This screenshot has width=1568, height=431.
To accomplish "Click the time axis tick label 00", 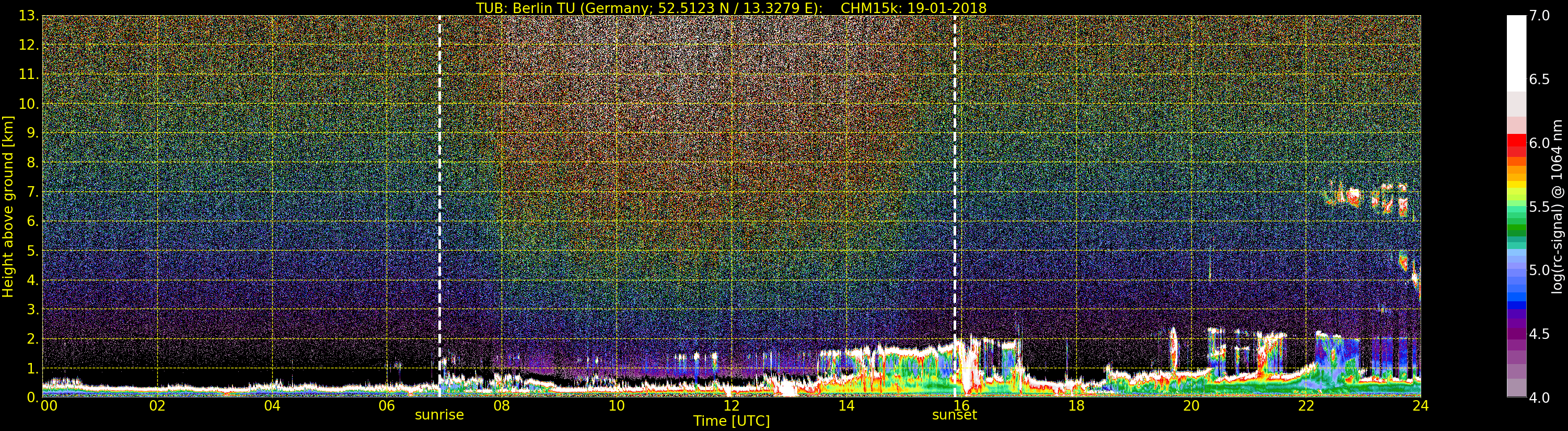I will (48, 405).
